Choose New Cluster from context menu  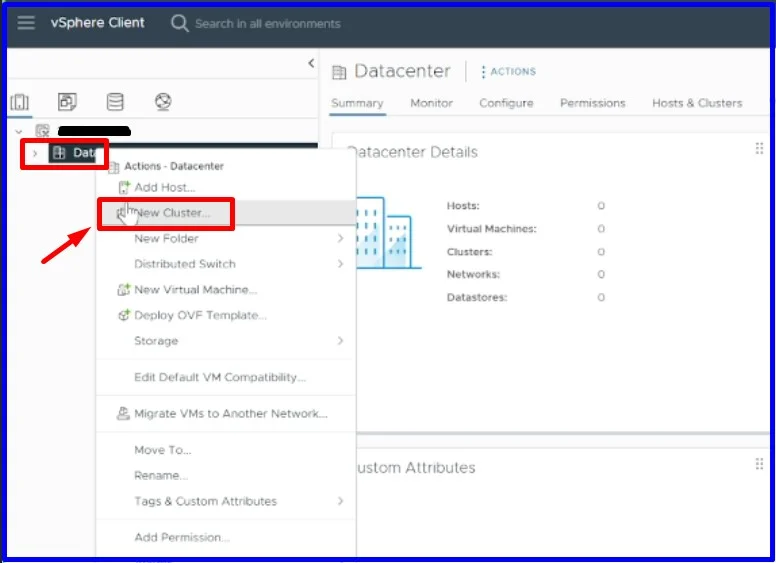(172, 213)
